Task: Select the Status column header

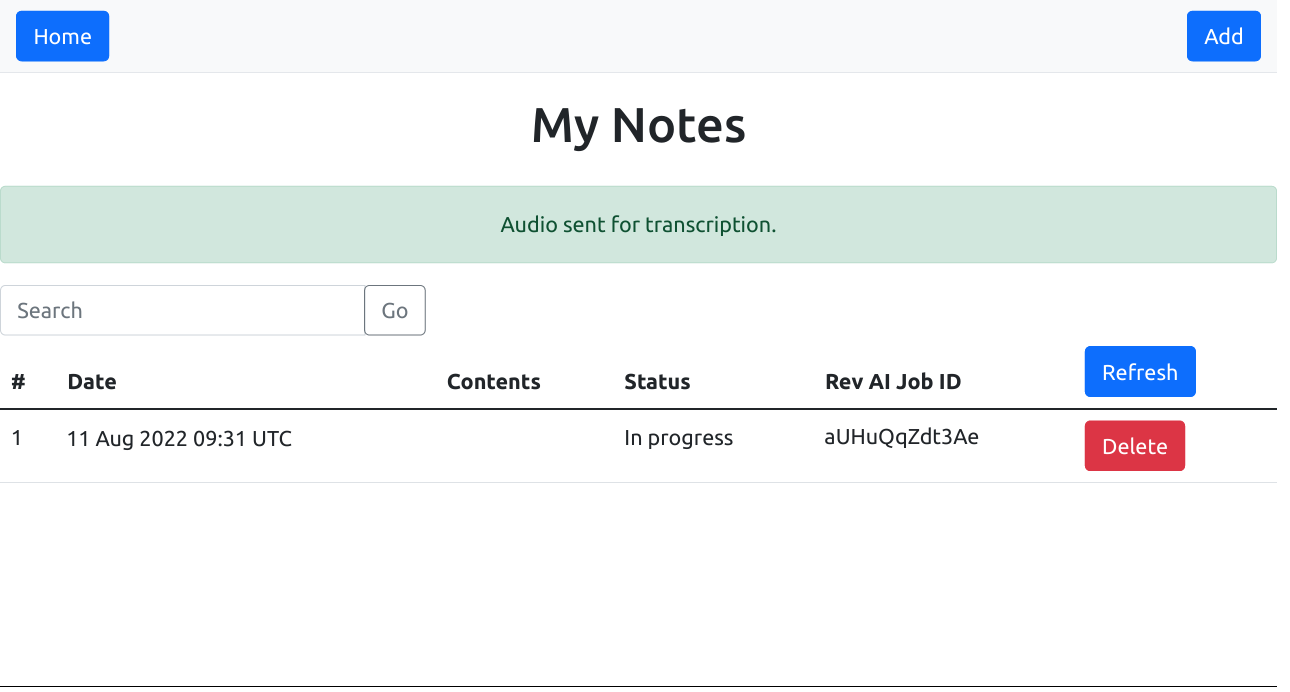Action: tap(657, 381)
